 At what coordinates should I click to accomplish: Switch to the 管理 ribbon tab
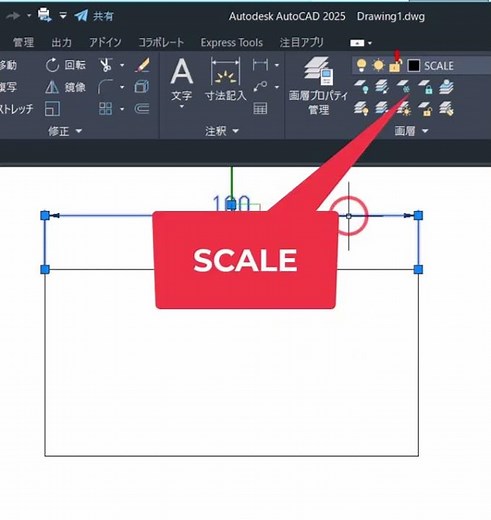coord(23,42)
